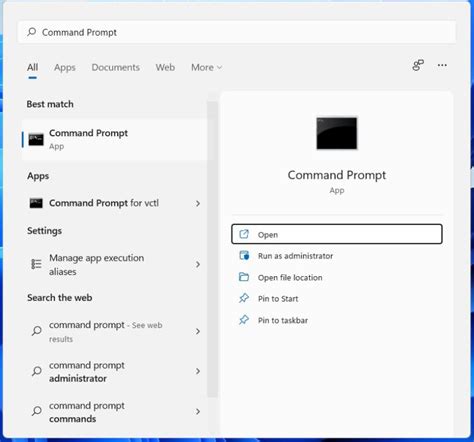Select Run as administrator
Image resolution: width=474 pixels, height=442 pixels.
pyautogui.click(x=337, y=256)
